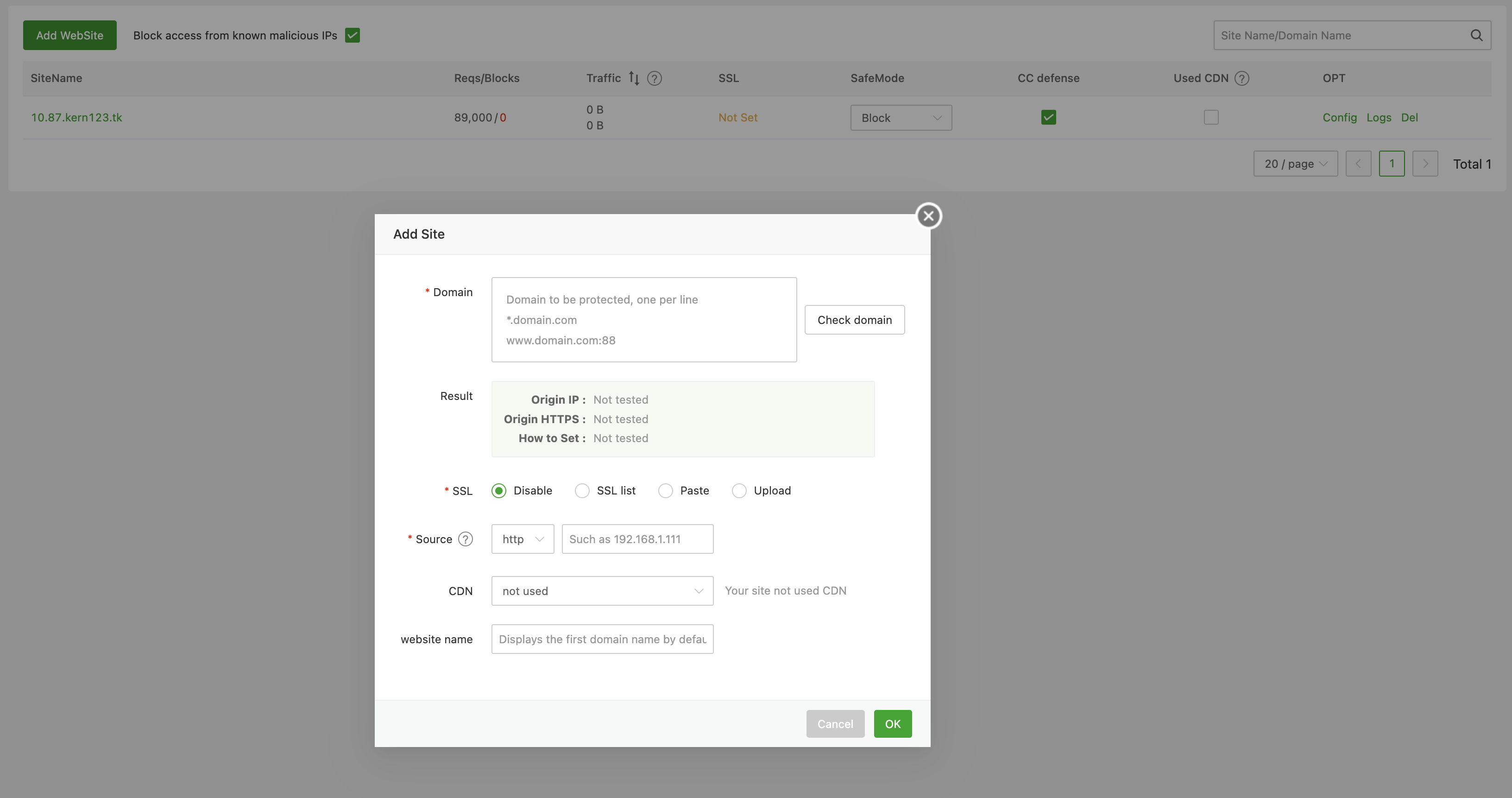This screenshot has width=1512, height=798.
Task: Click the Traffic sort arrows icon
Action: click(x=634, y=78)
